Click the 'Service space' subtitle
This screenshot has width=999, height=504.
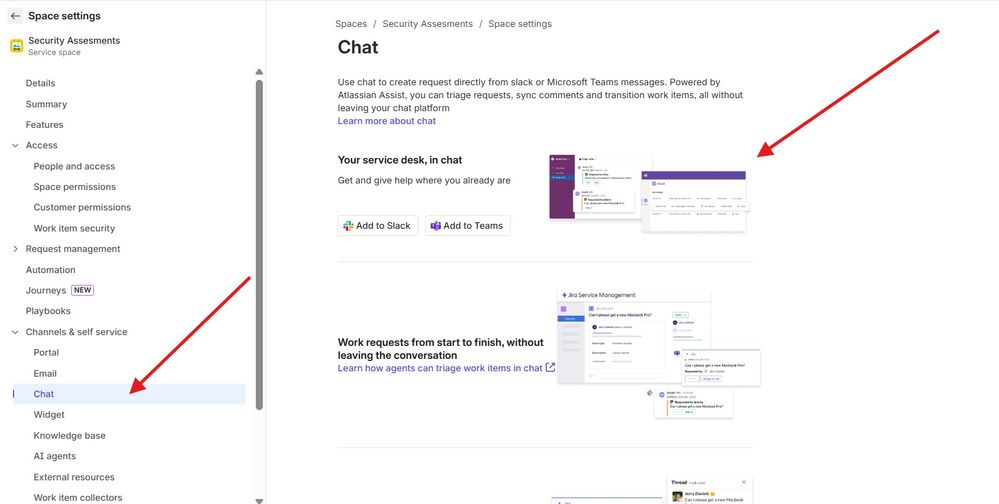coord(54,52)
